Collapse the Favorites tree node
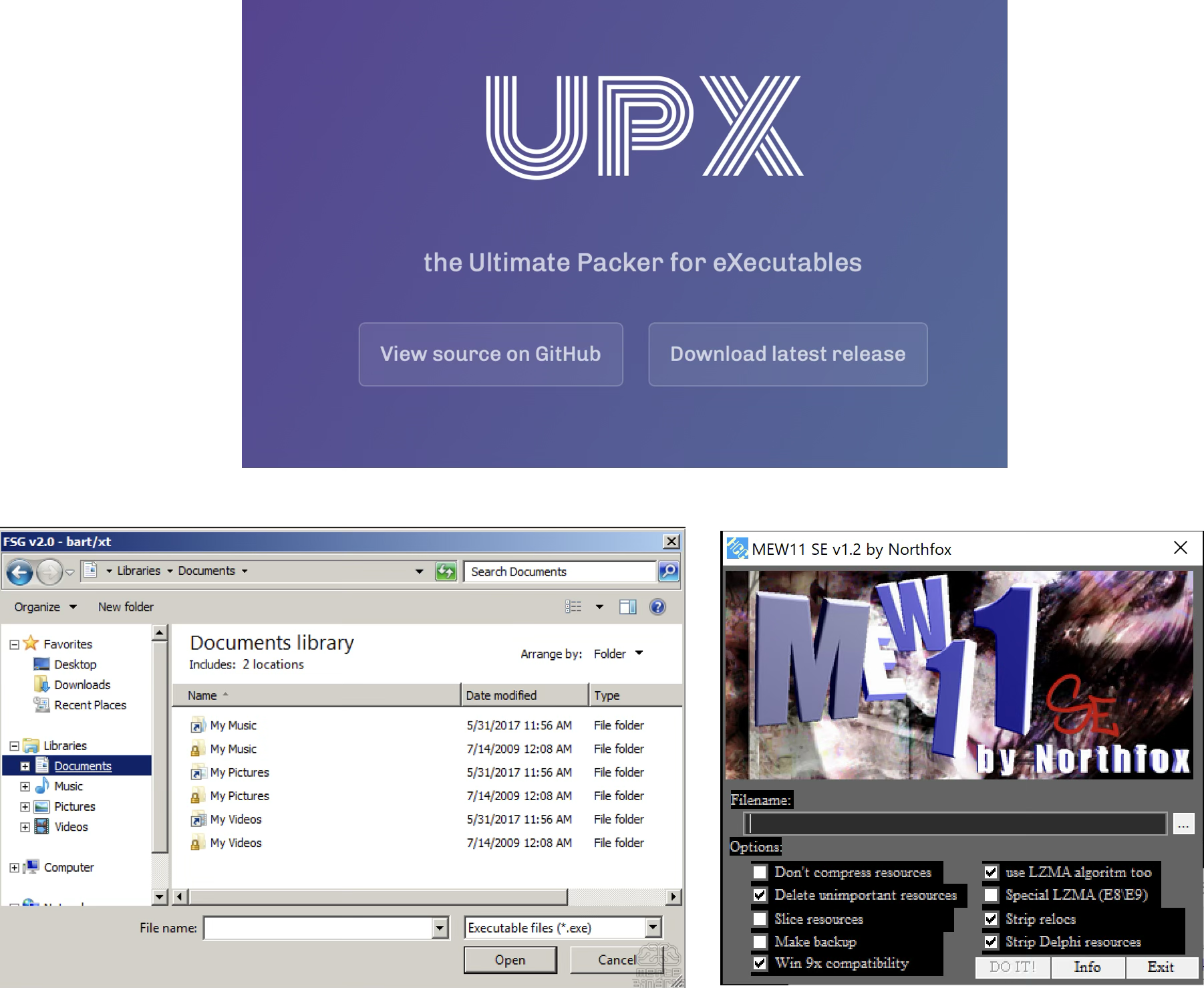The image size is (1204, 988). click(x=14, y=644)
